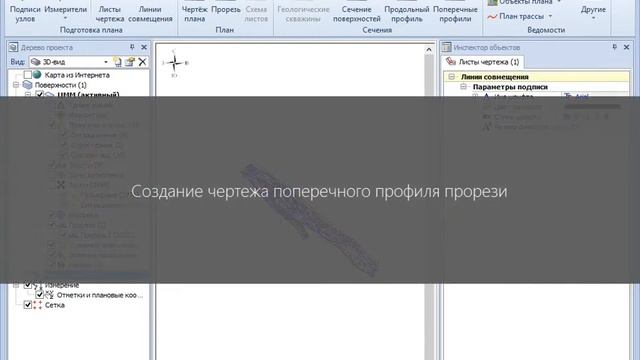Open the План трассы dropdown arrow

[550, 16]
